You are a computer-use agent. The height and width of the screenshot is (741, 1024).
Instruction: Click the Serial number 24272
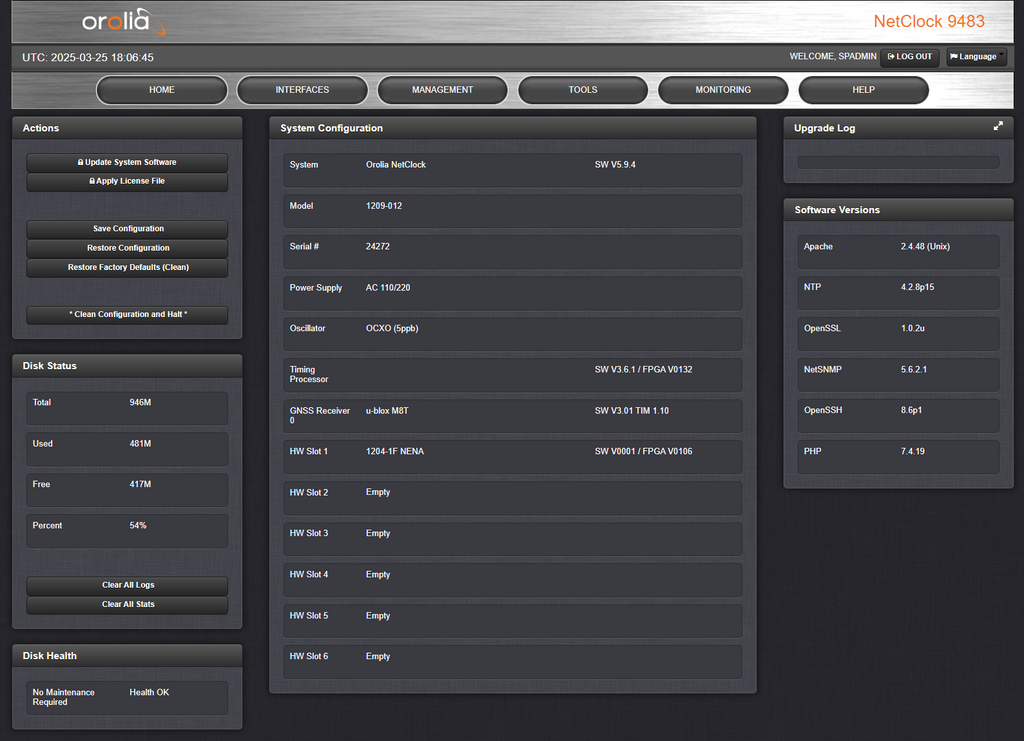click(377, 246)
